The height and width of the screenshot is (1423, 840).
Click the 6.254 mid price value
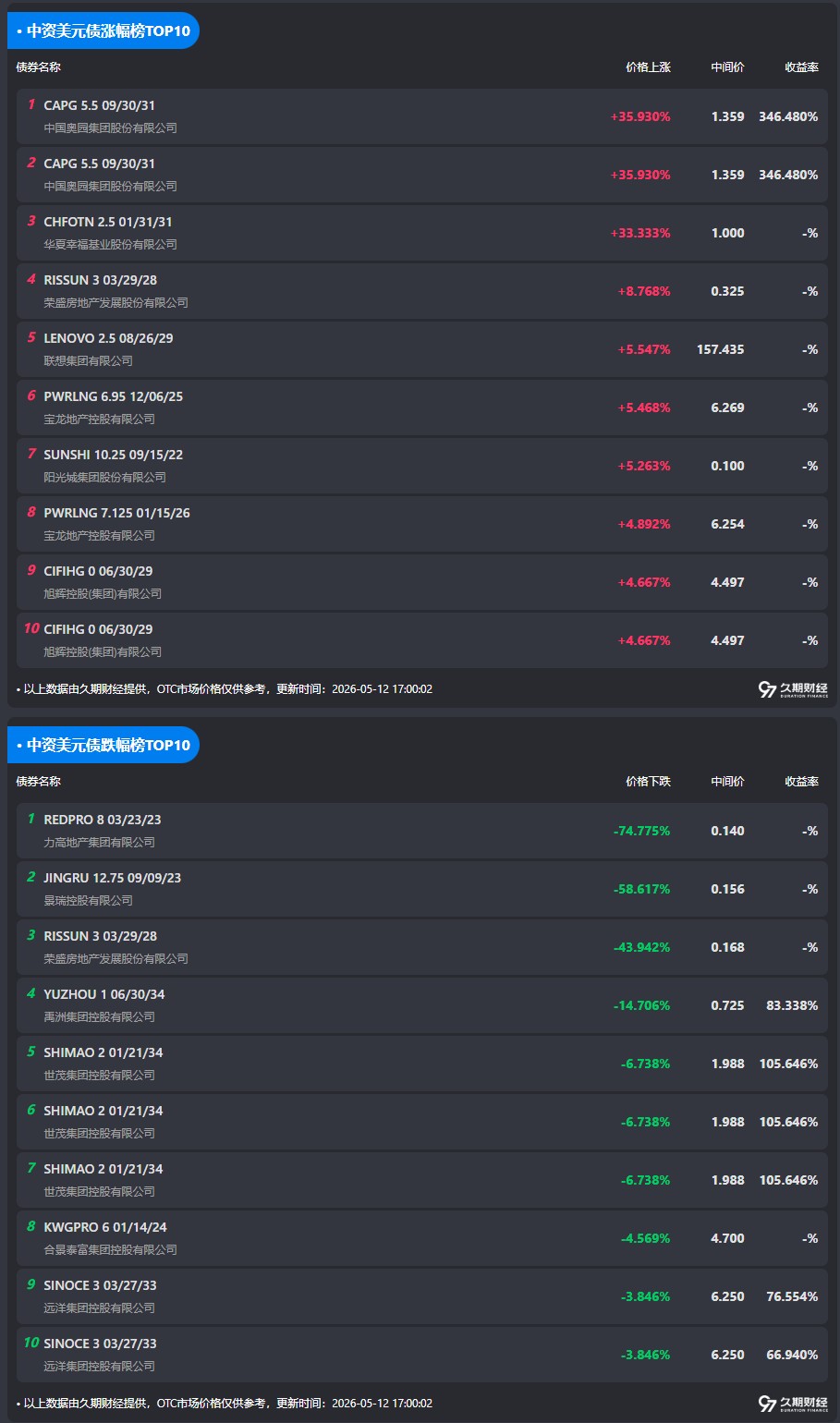tap(727, 524)
